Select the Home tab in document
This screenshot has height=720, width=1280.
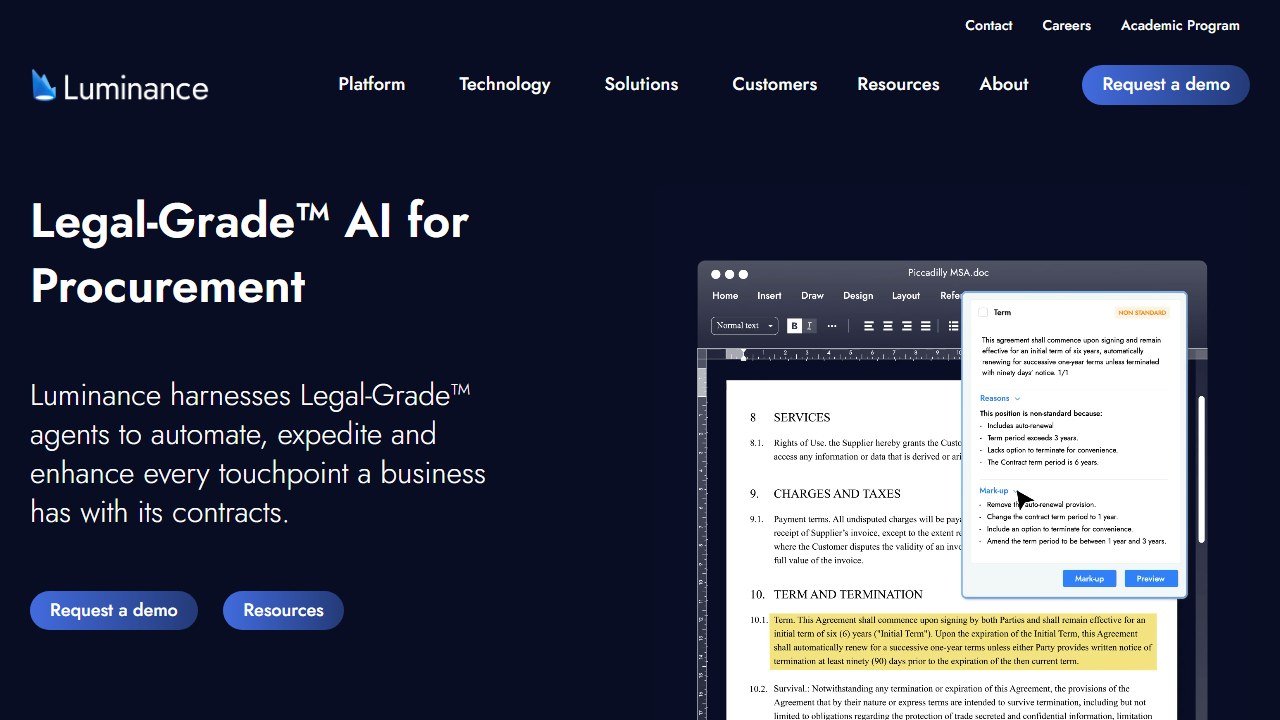pos(725,296)
